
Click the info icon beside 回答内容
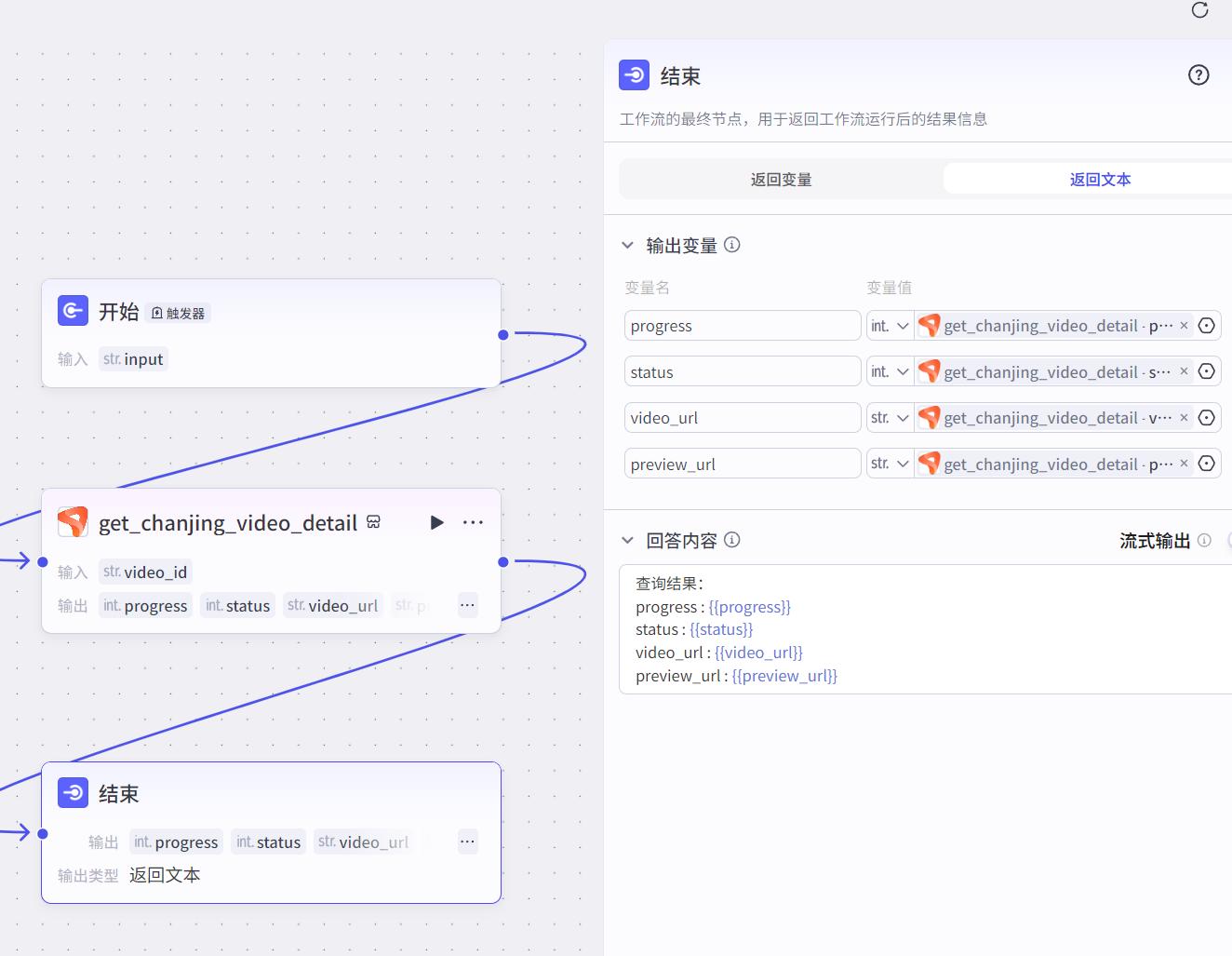point(732,540)
